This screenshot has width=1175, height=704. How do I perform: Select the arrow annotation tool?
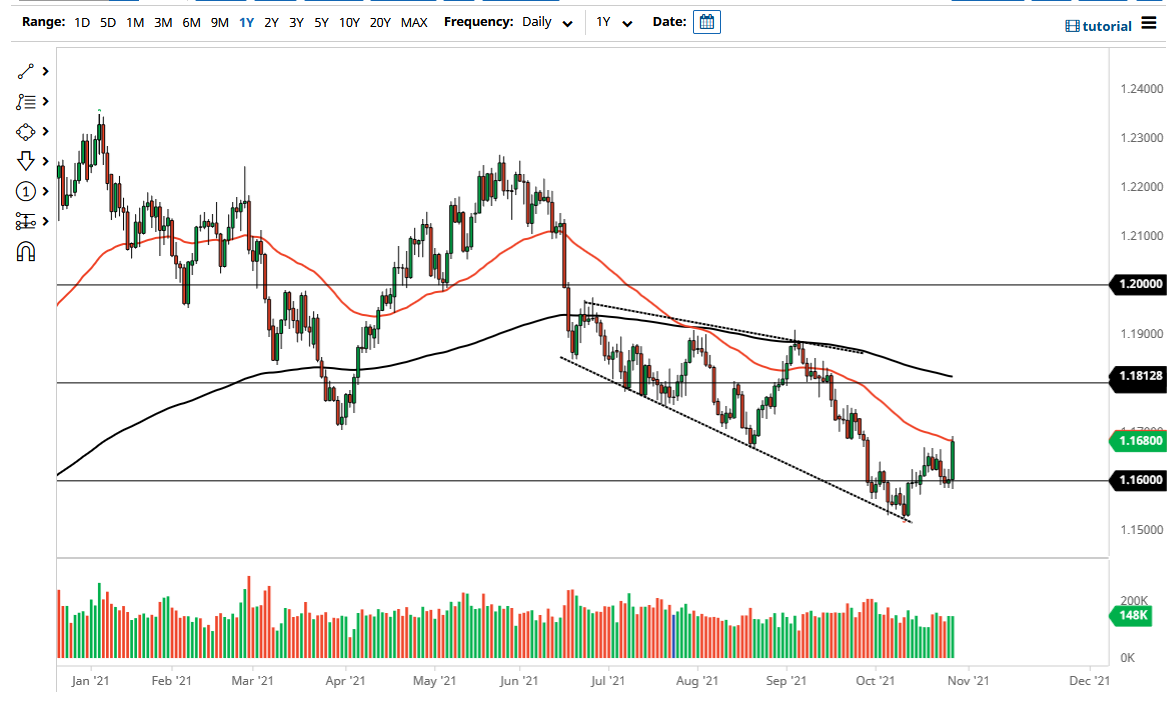25,161
